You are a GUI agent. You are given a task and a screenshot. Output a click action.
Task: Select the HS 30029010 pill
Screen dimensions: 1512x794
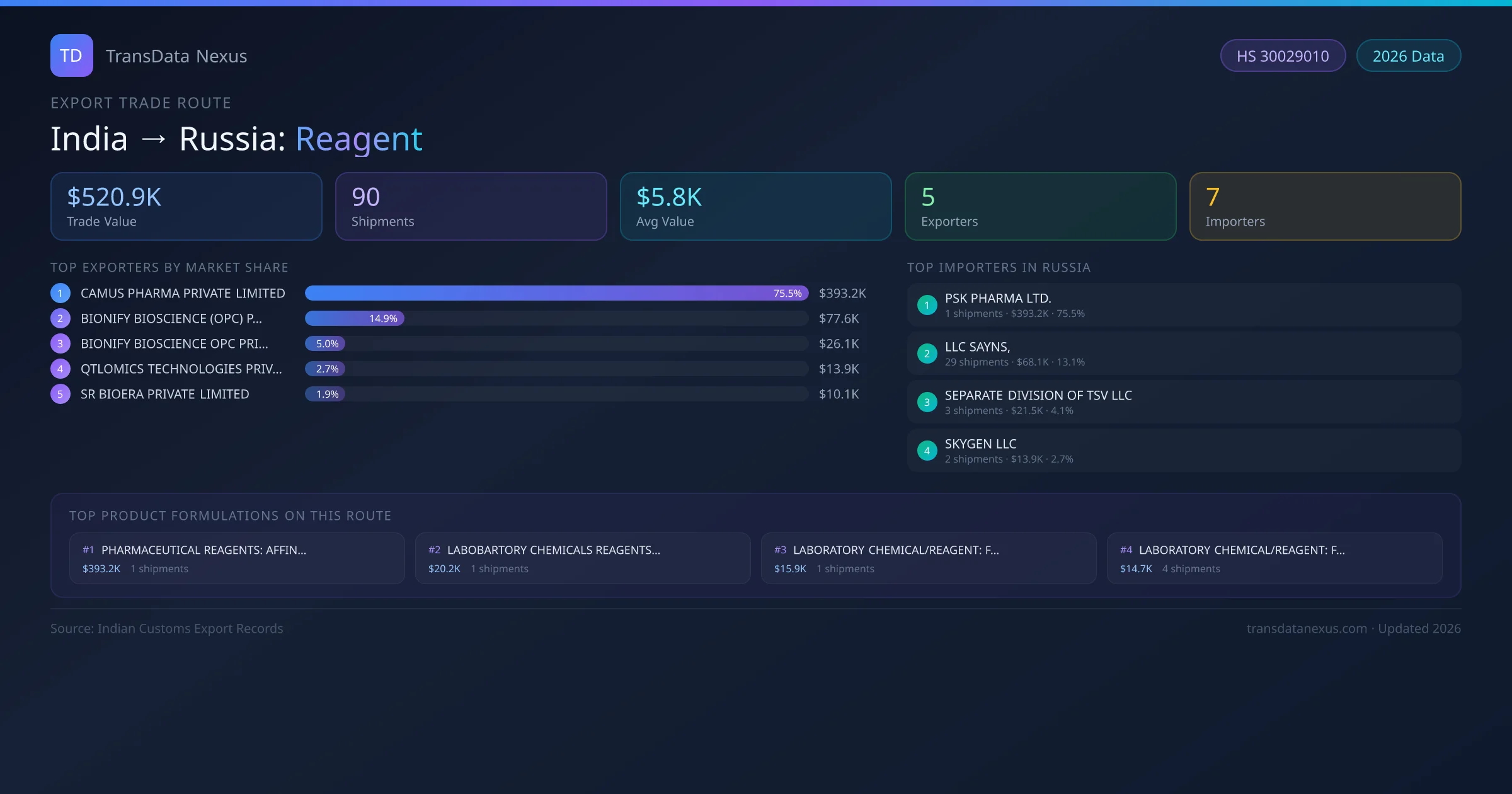[x=1282, y=56]
